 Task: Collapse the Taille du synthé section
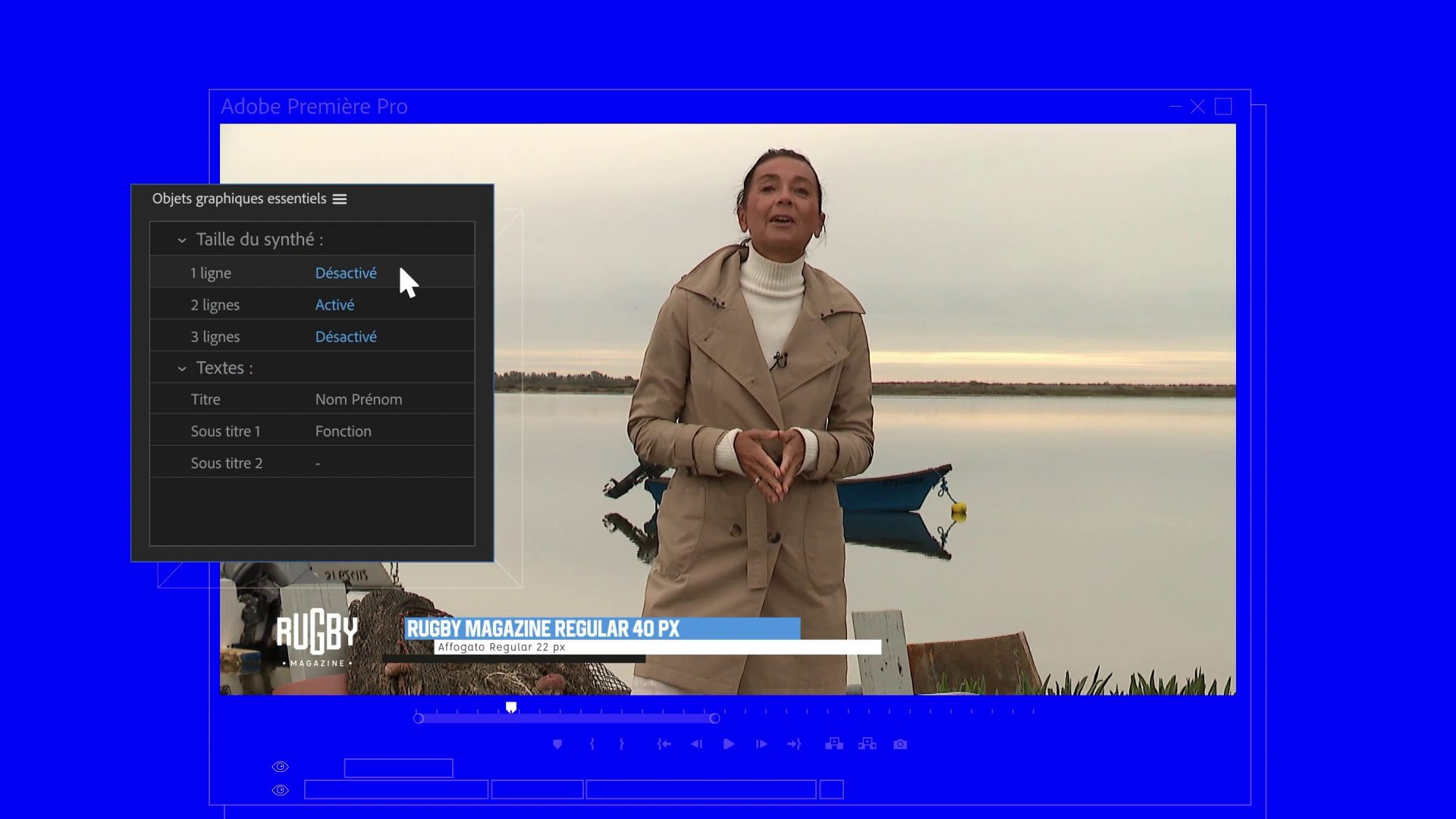click(182, 240)
